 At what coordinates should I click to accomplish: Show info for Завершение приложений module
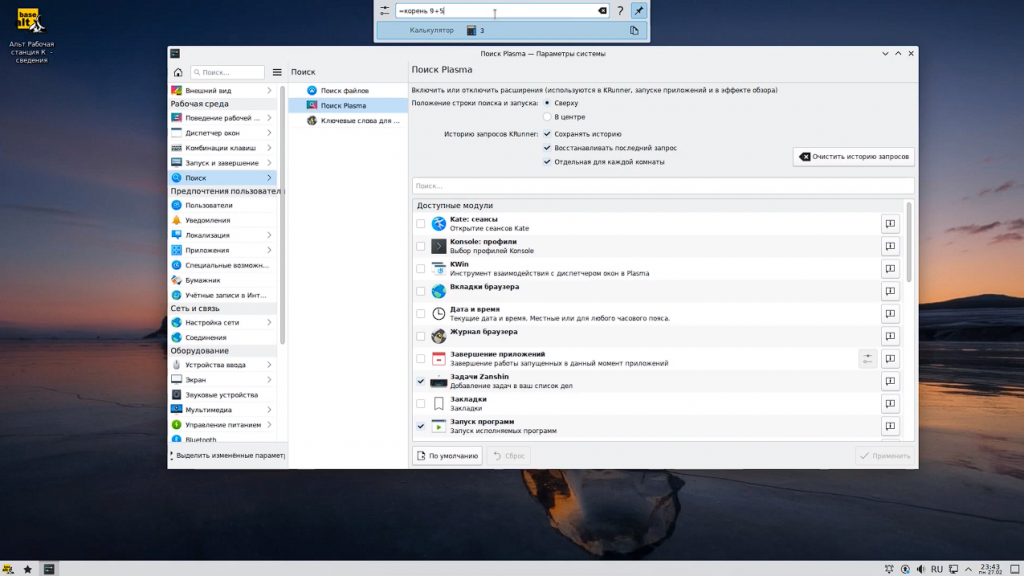890,359
